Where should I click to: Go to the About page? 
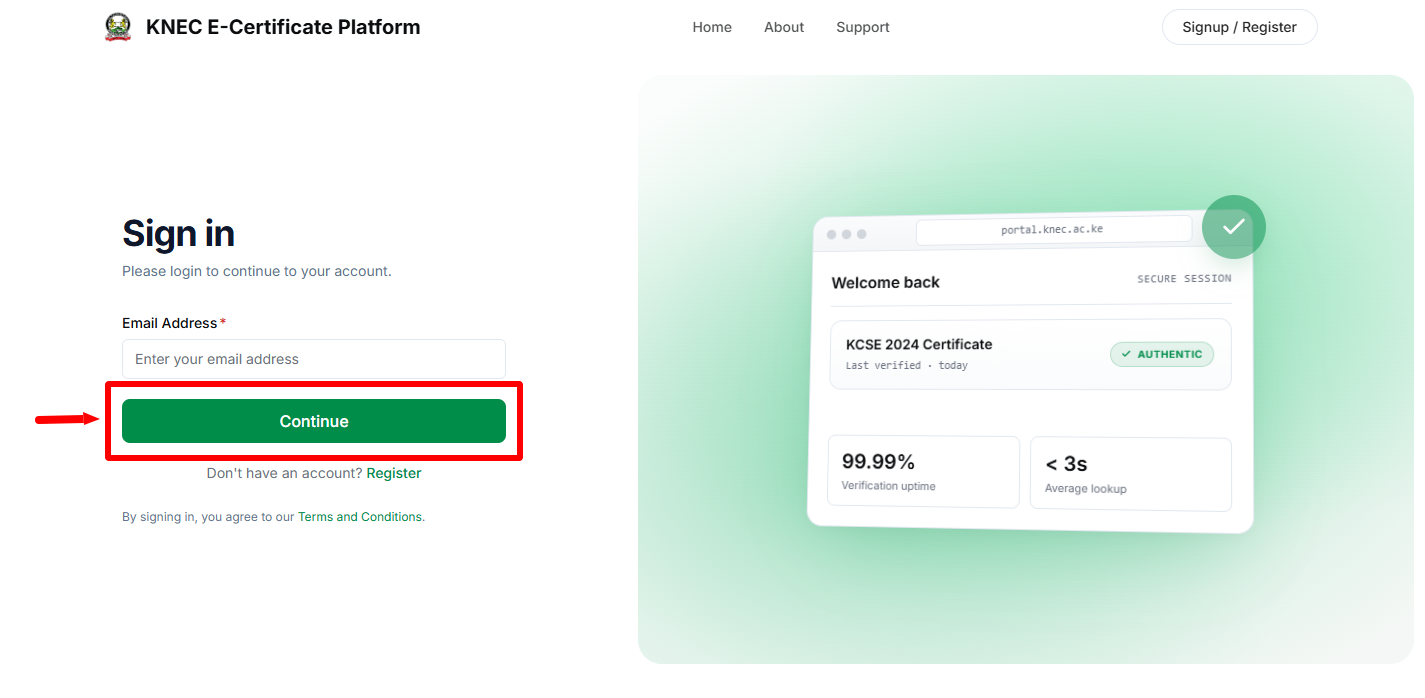pos(784,27)
